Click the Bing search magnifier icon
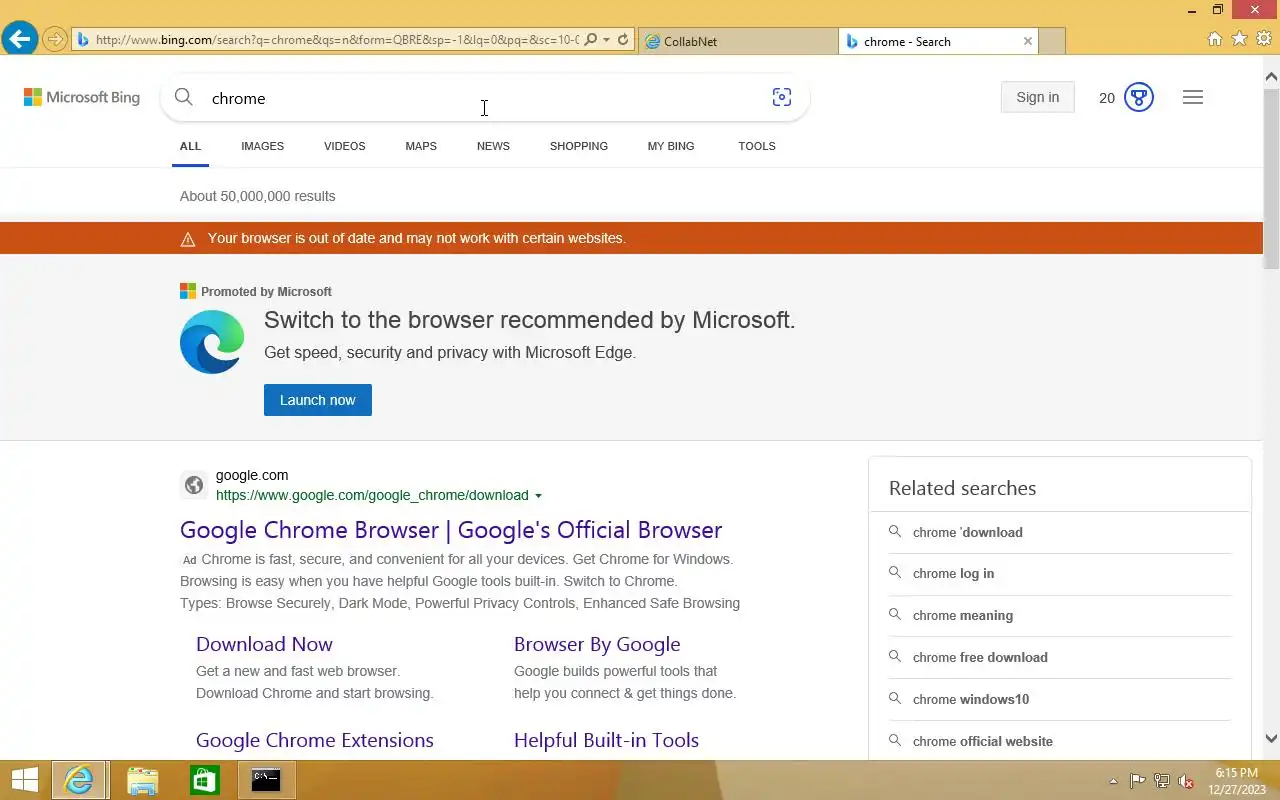The height and width of the screenshot is (800, 1280). point(184,97)
